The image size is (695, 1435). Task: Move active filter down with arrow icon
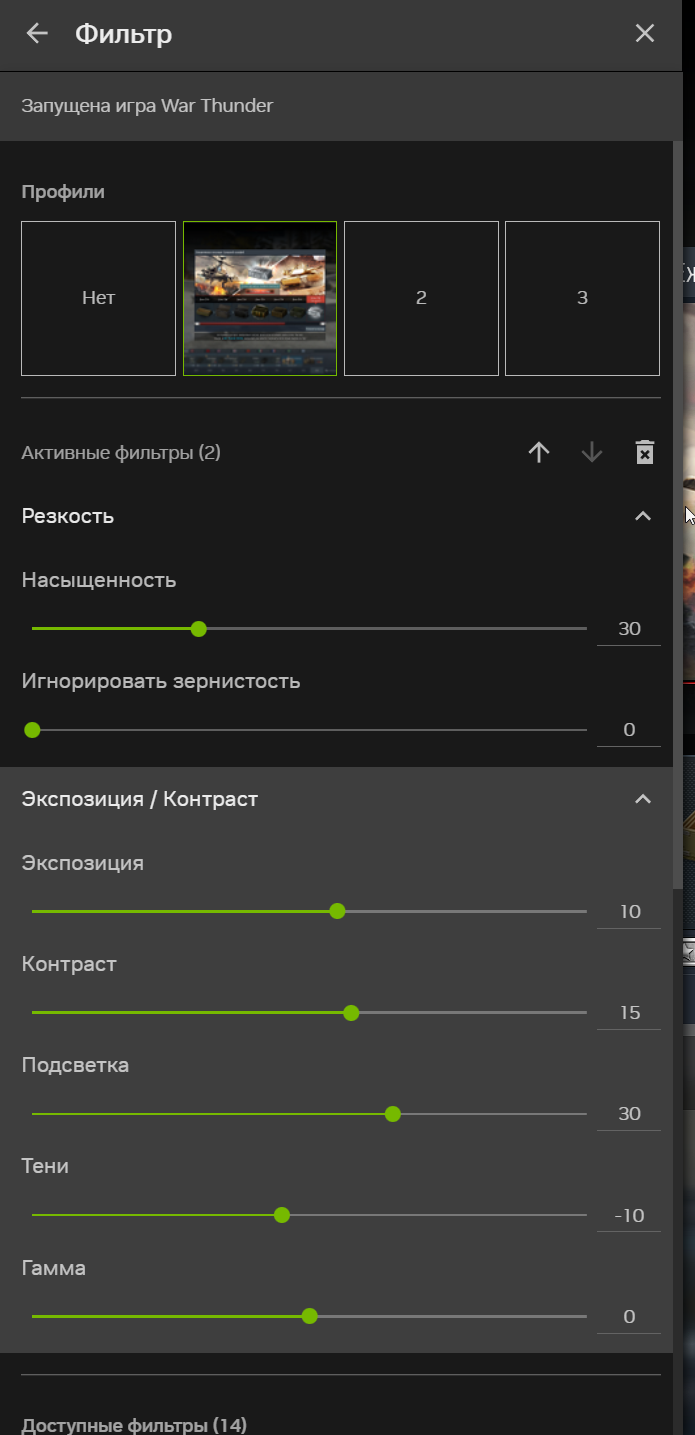point(592,453)
